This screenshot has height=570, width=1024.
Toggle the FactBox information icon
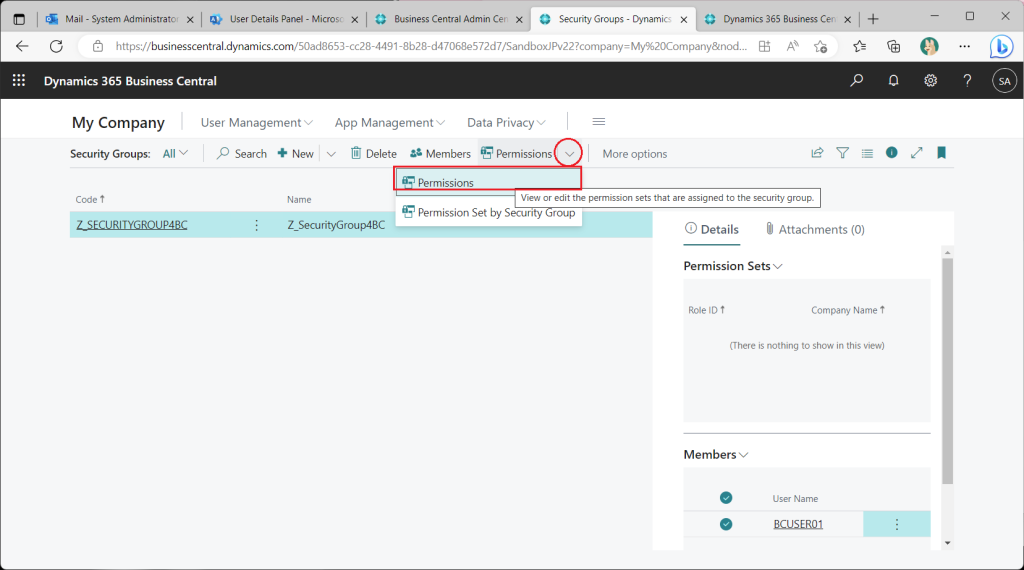click(x=891, y=153)
